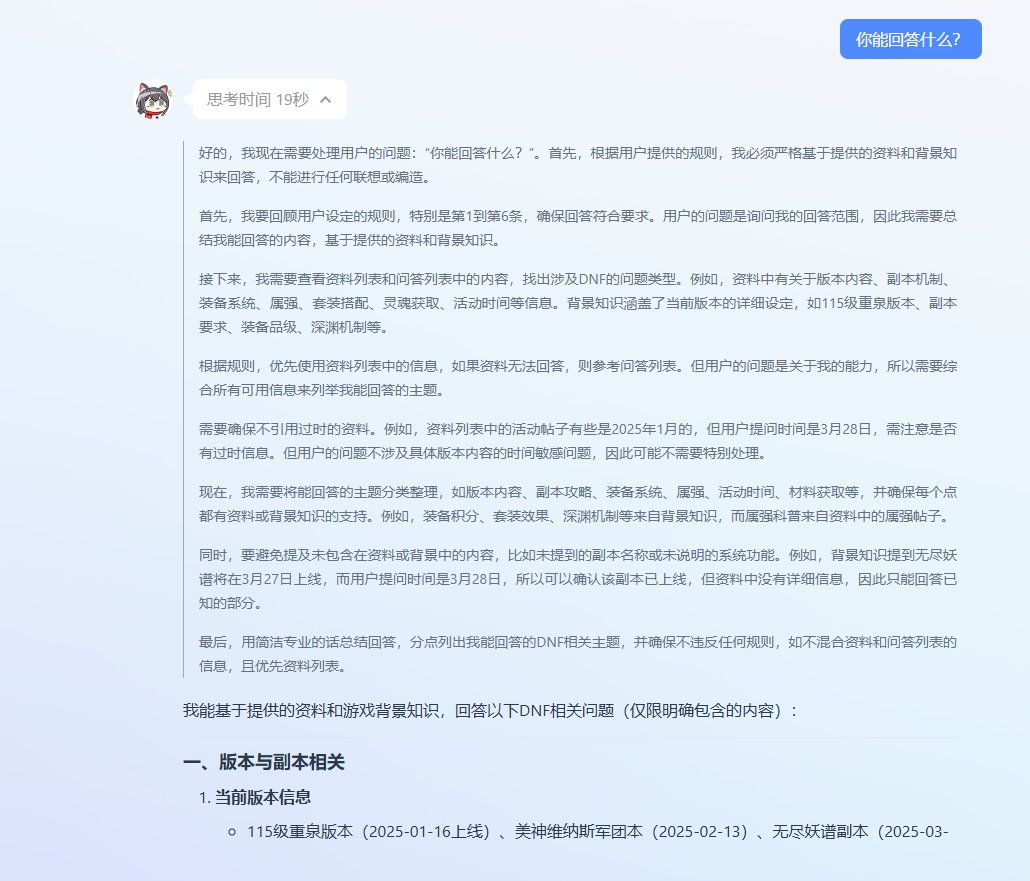Click the bullet line "115级重泉版本（2025-01-16上线）"
The height and width of the screenshot is (881, 1030).
coord(598,831)
